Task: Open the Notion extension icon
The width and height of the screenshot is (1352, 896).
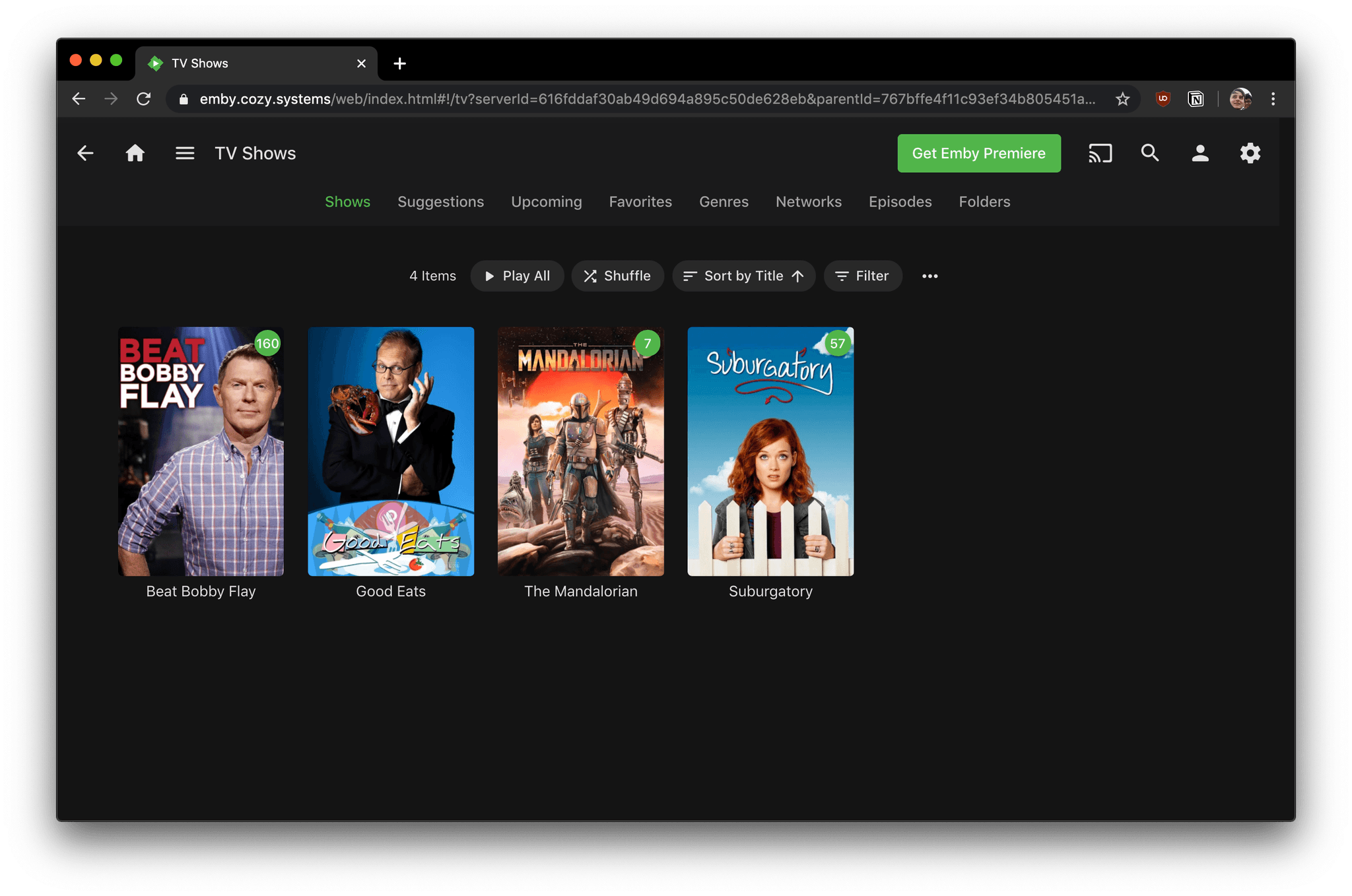Action: point(1196,99)
